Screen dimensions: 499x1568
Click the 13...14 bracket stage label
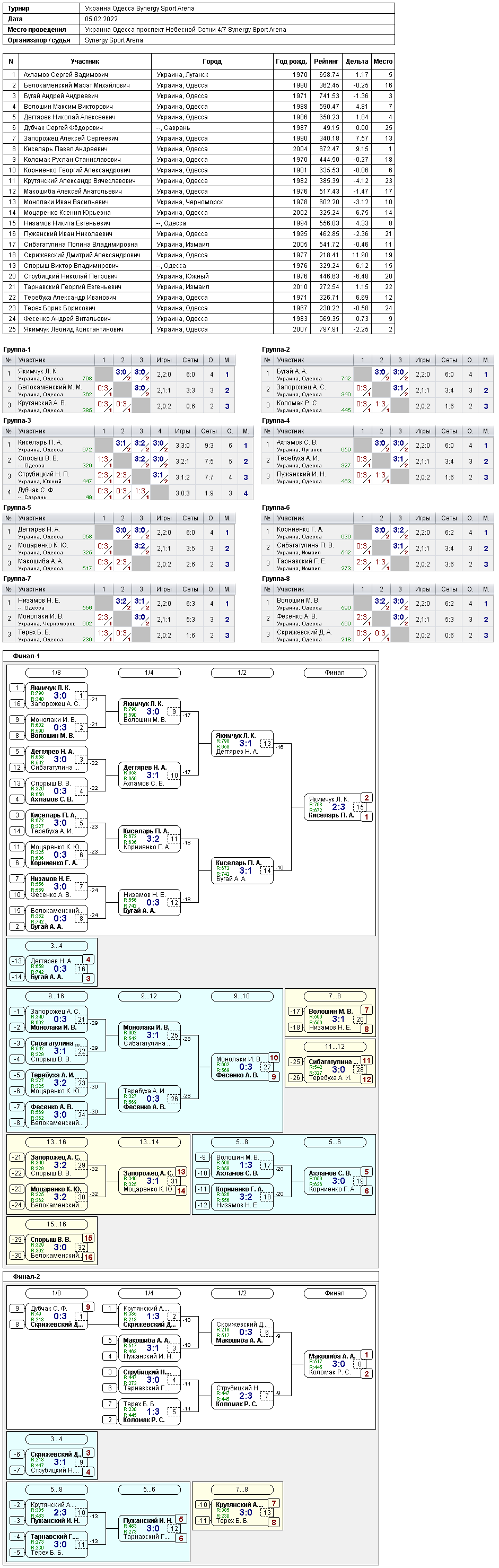click(149, 1143)
